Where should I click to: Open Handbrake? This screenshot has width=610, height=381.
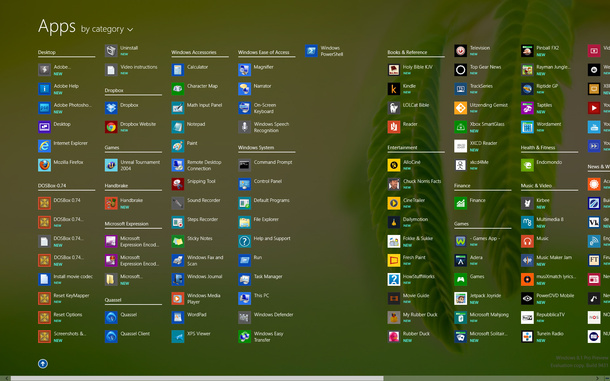tap(124, 204)
